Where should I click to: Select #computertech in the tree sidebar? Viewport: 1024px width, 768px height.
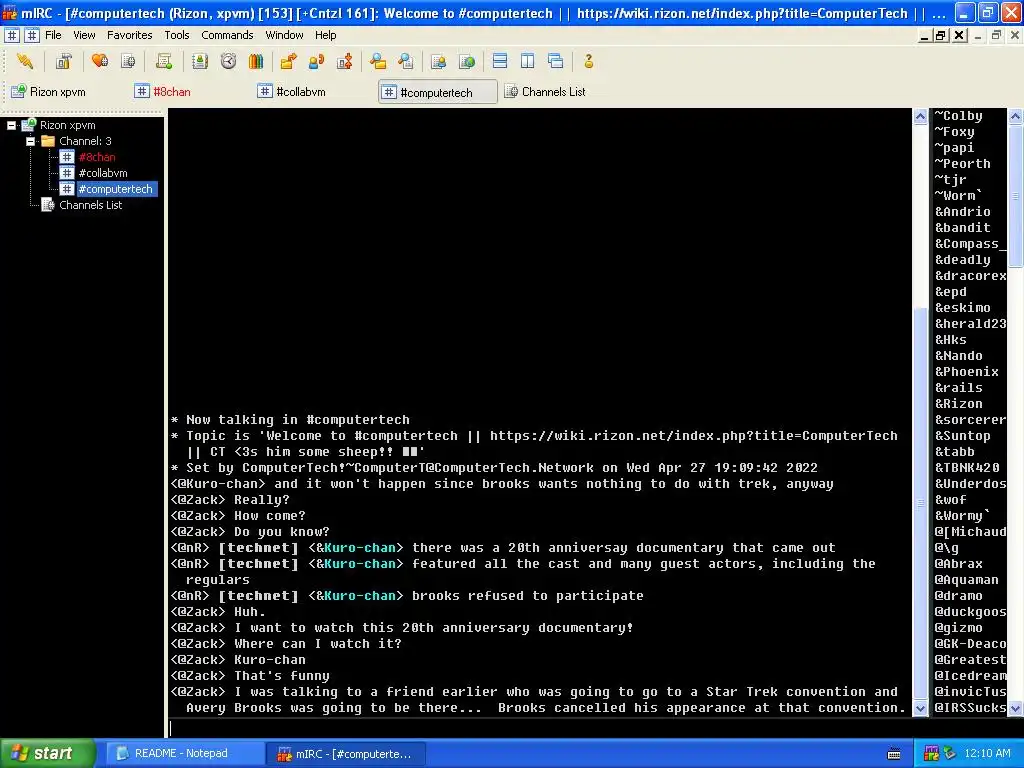[x=115, y=189]
